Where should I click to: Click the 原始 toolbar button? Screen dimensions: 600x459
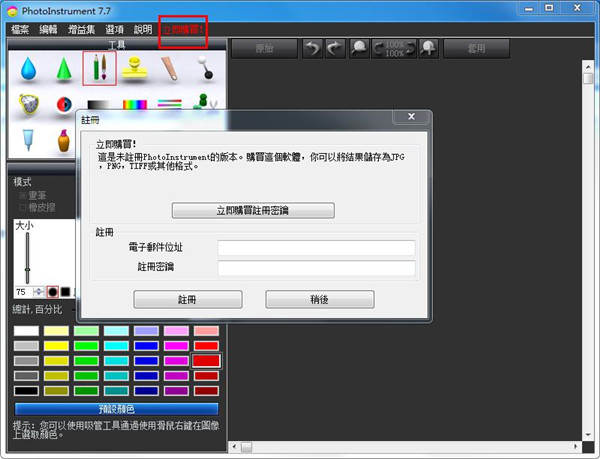(x=264, y=49)
